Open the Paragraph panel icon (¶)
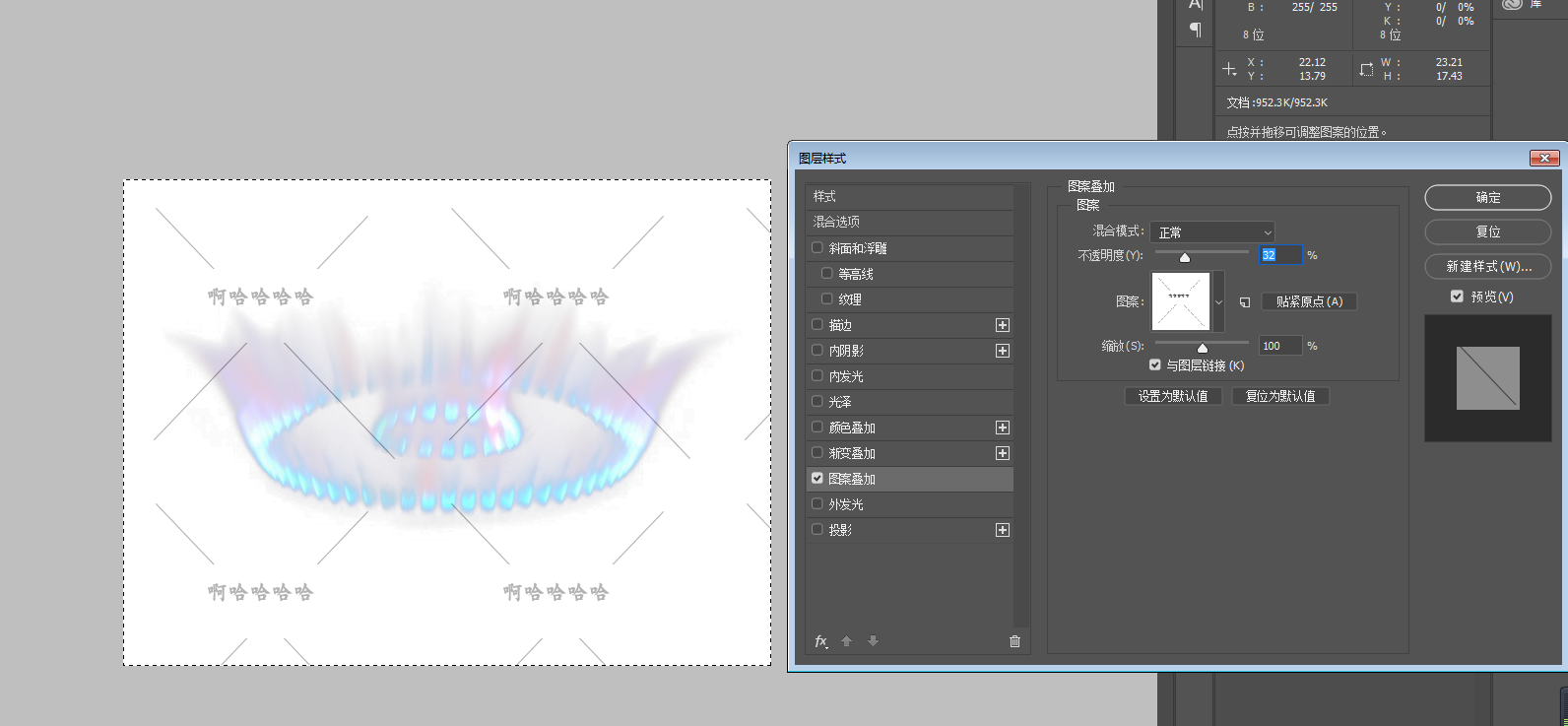Viewport: 1568px width, 726px height. 1196,30
